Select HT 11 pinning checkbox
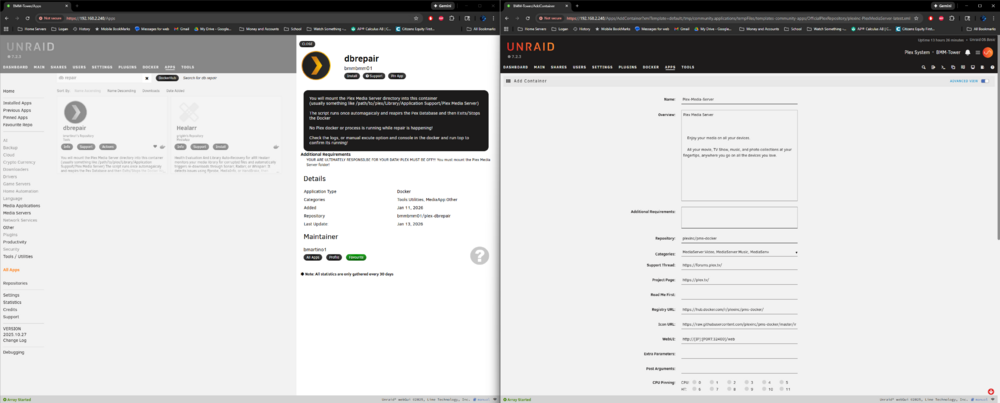Image resolution: width=1000 pixels, height=403 pixels. click(781, 388)
